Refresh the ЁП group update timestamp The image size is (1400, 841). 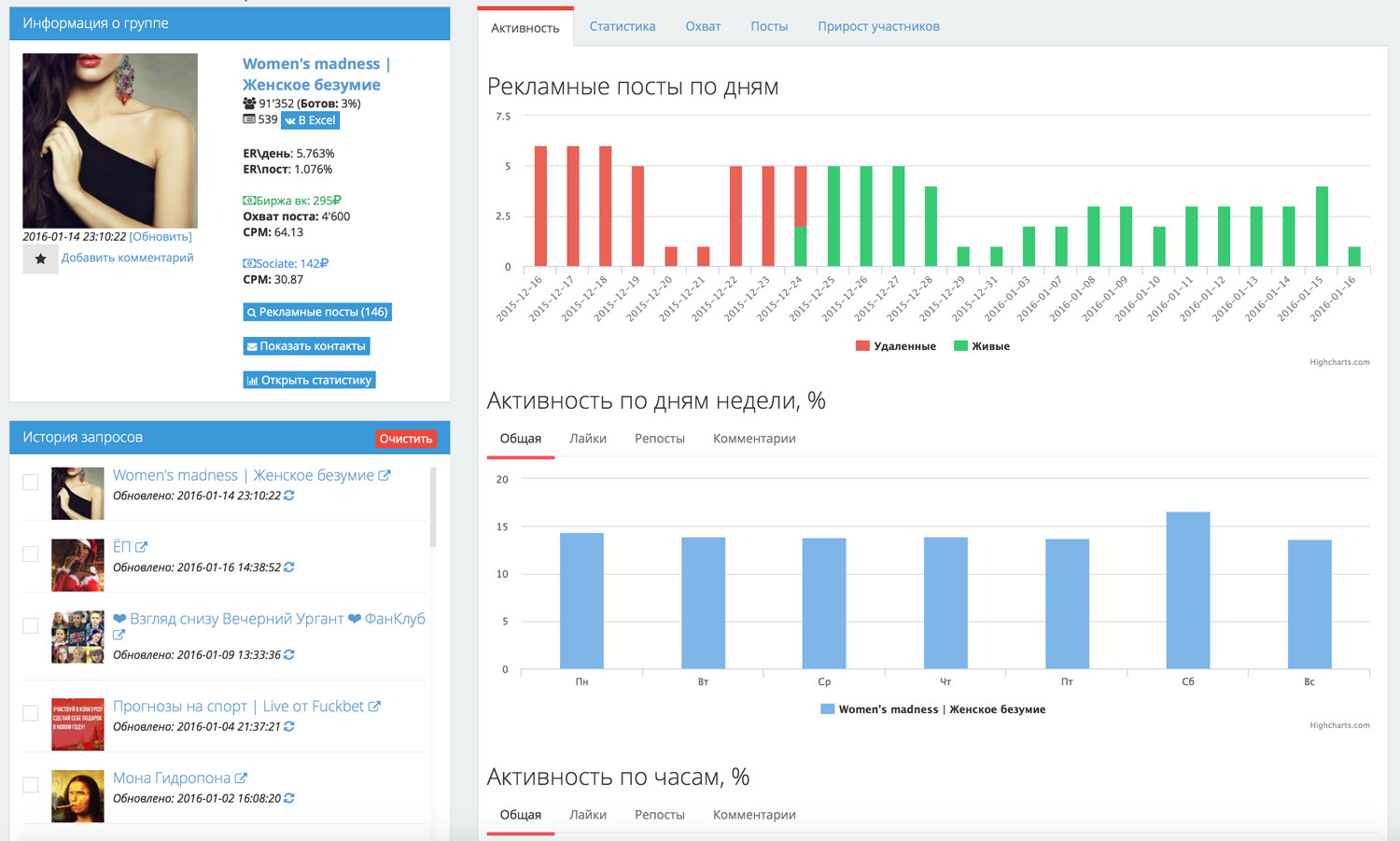(x=289, y=568)
